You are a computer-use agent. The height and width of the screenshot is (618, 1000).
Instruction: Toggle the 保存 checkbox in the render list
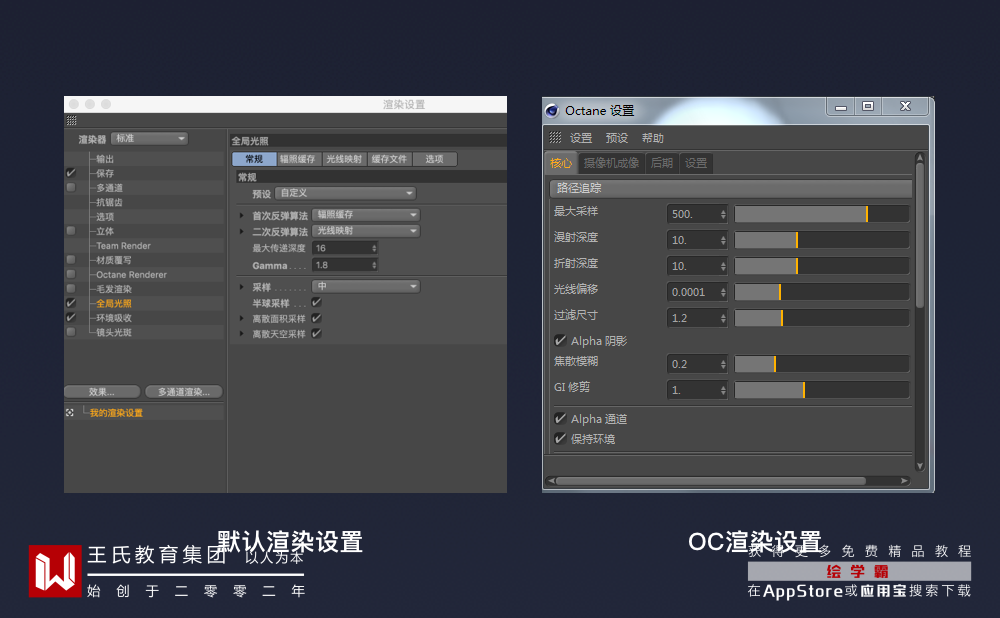[71, 173]
